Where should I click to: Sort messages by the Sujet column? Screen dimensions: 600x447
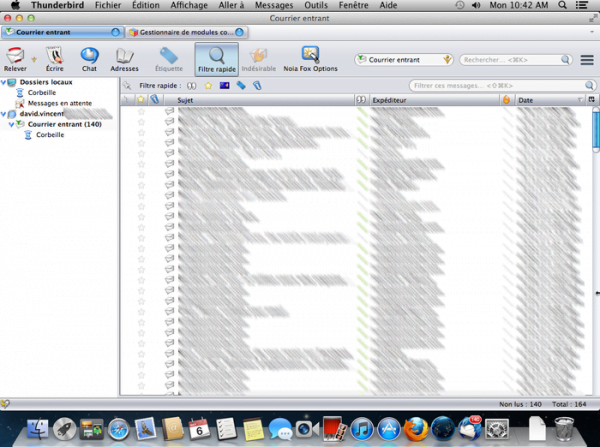260,101
